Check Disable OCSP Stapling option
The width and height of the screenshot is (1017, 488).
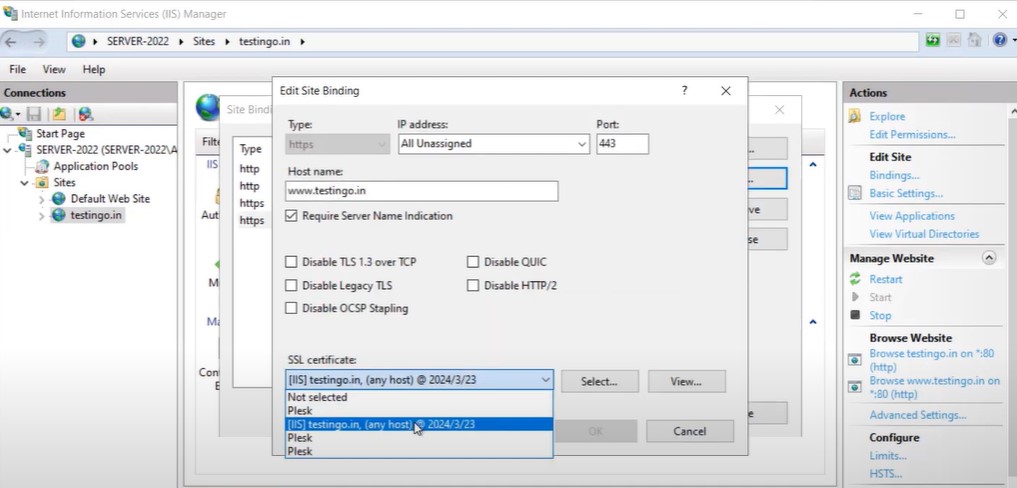point(291,308)
